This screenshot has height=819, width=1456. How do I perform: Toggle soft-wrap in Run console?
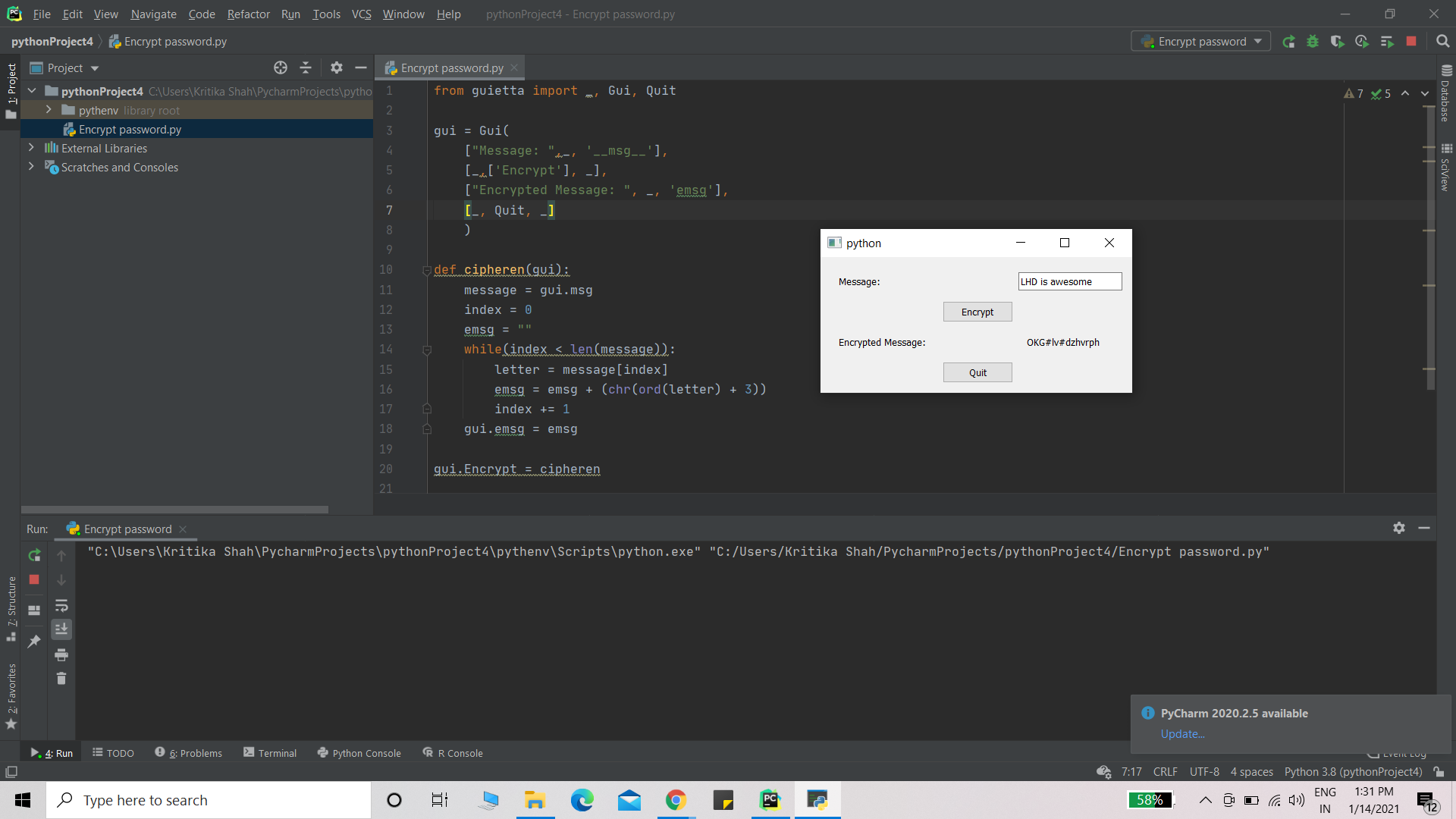click(x=61, y=605)
